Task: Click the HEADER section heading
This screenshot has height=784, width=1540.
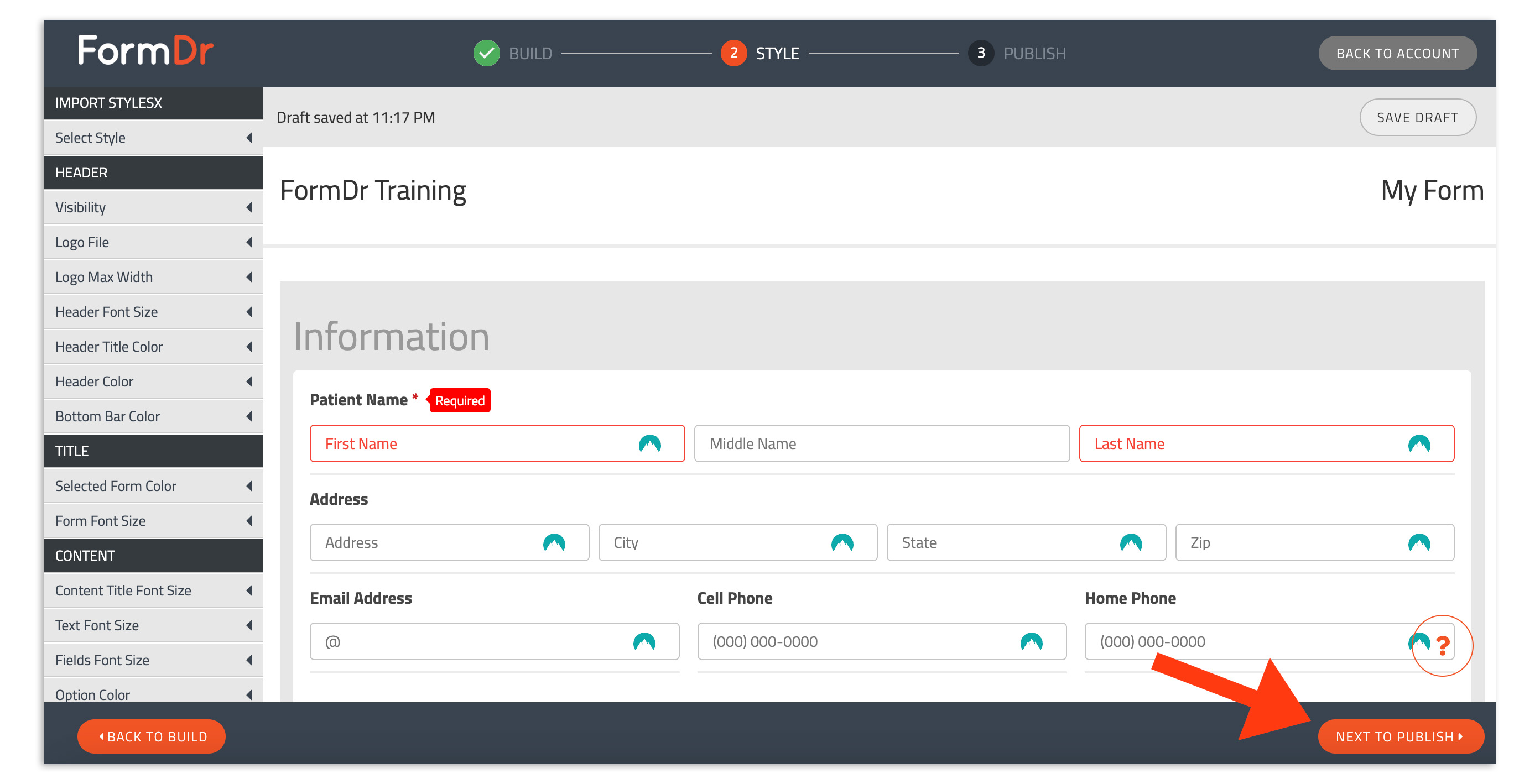Action: click(x=154, y=173)
